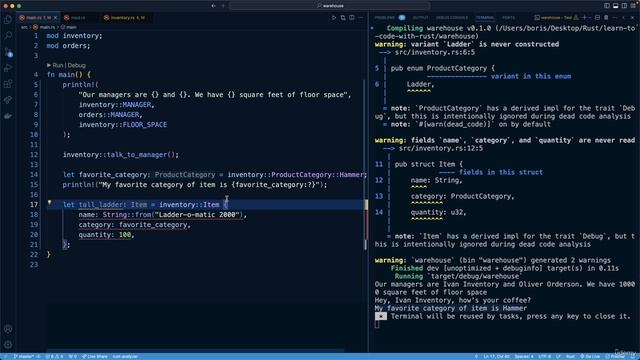Select the Terminal panel tab
The height and width of the screenshot is (360, 640).
485,18
